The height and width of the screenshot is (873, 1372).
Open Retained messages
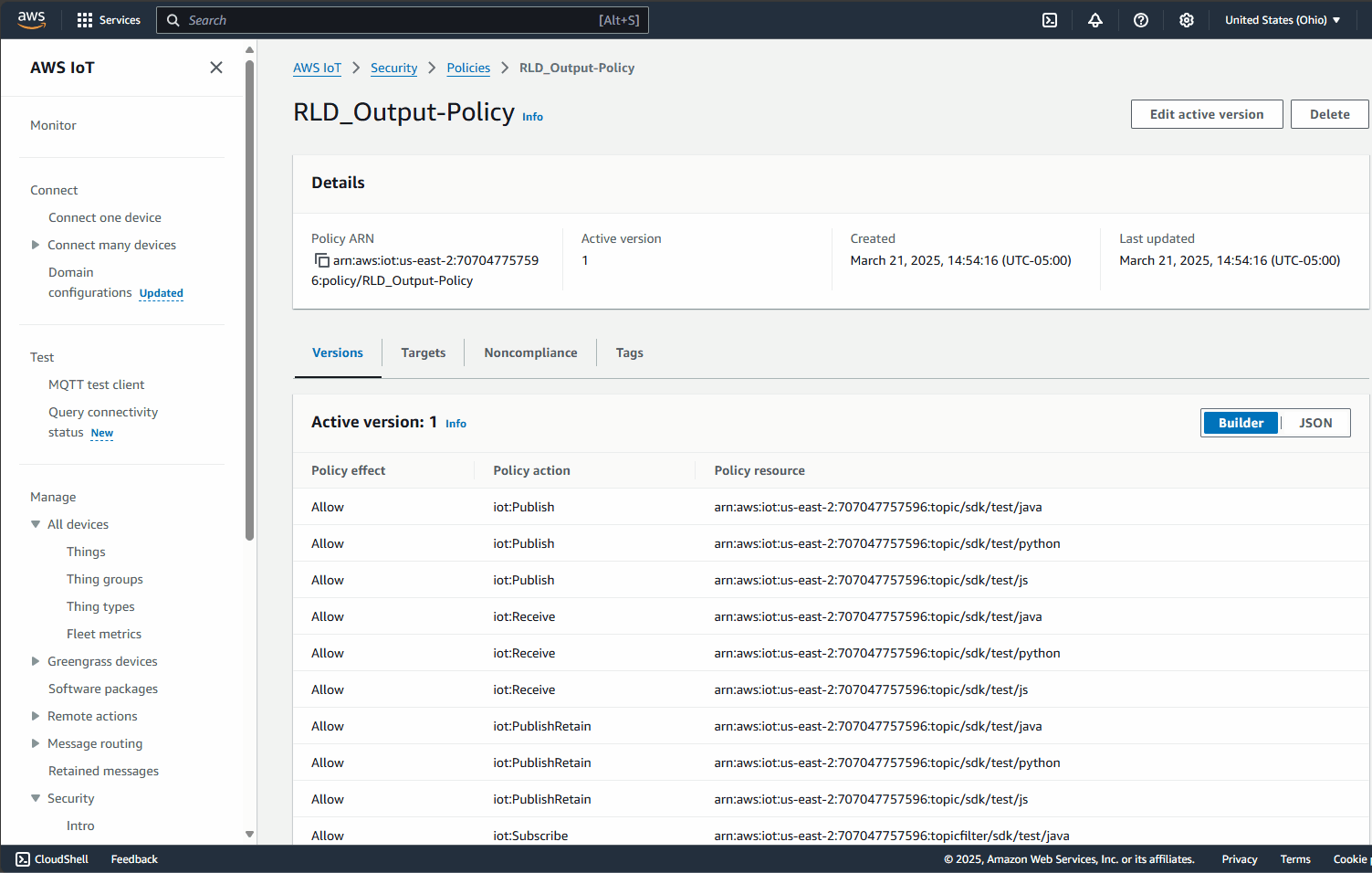click(x=103, y=771)
